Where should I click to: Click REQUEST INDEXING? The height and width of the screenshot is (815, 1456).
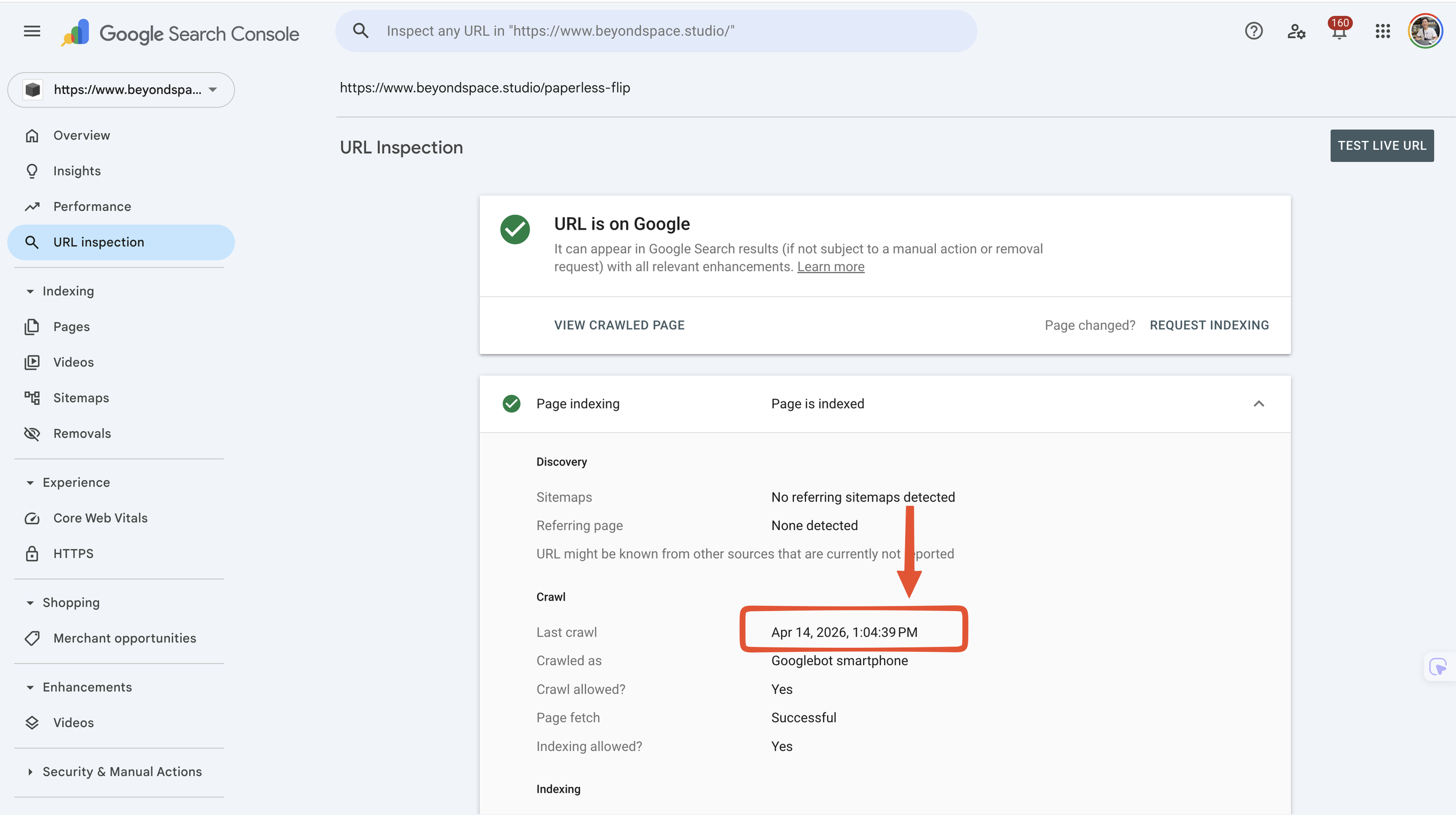(1209, 325)
